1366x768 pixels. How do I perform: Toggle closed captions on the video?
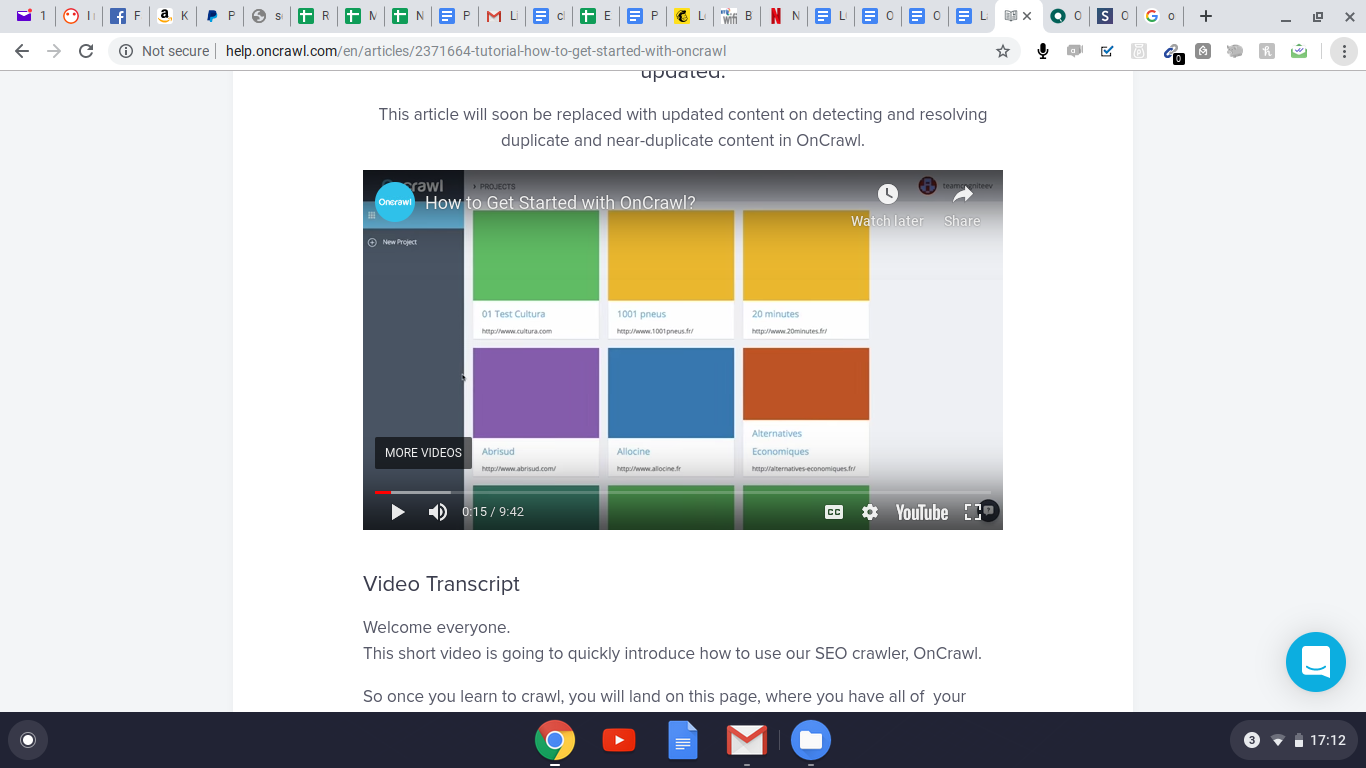coord(834,512)
